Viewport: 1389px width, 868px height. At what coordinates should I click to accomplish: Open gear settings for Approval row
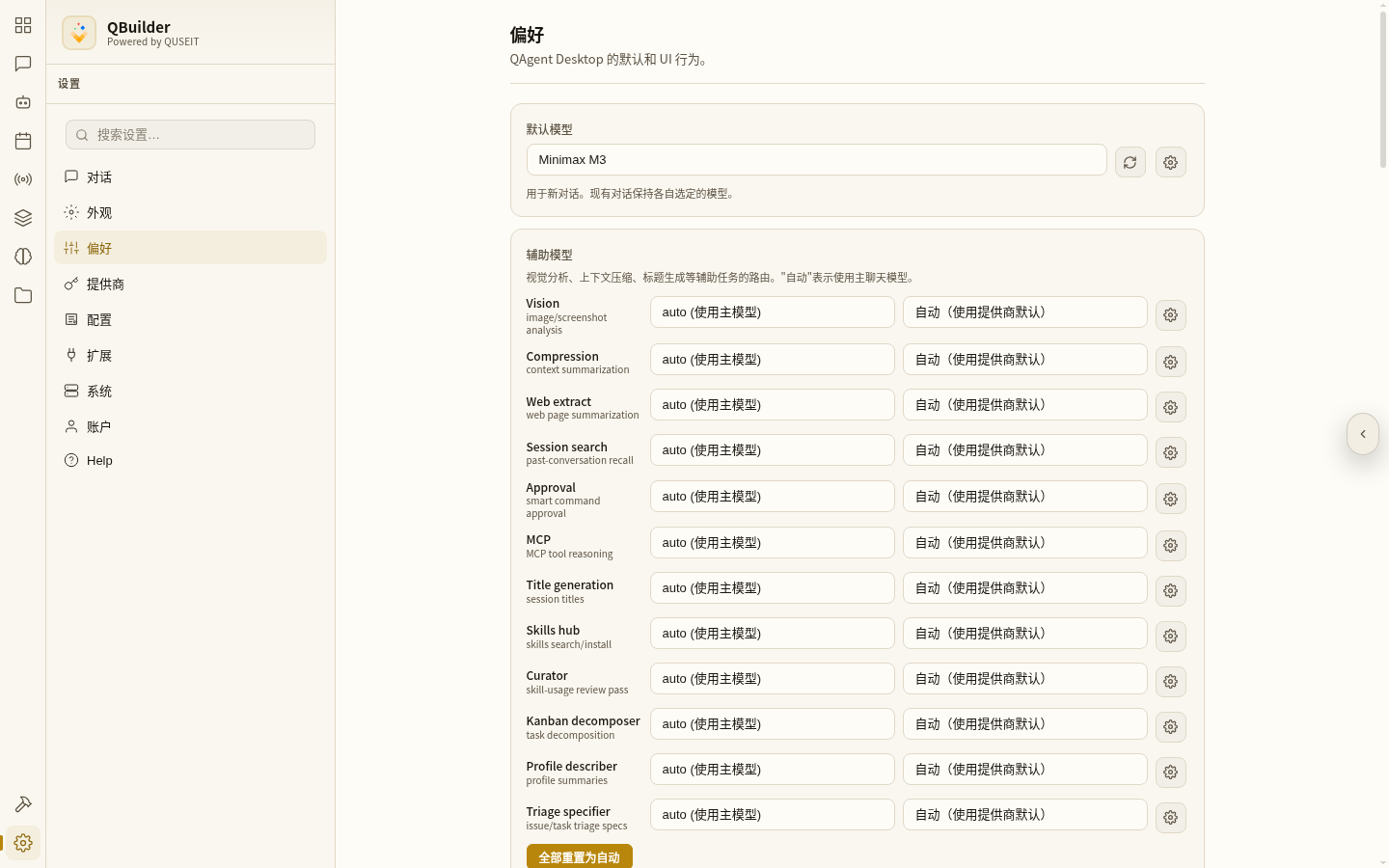(x=1171, y=499)
